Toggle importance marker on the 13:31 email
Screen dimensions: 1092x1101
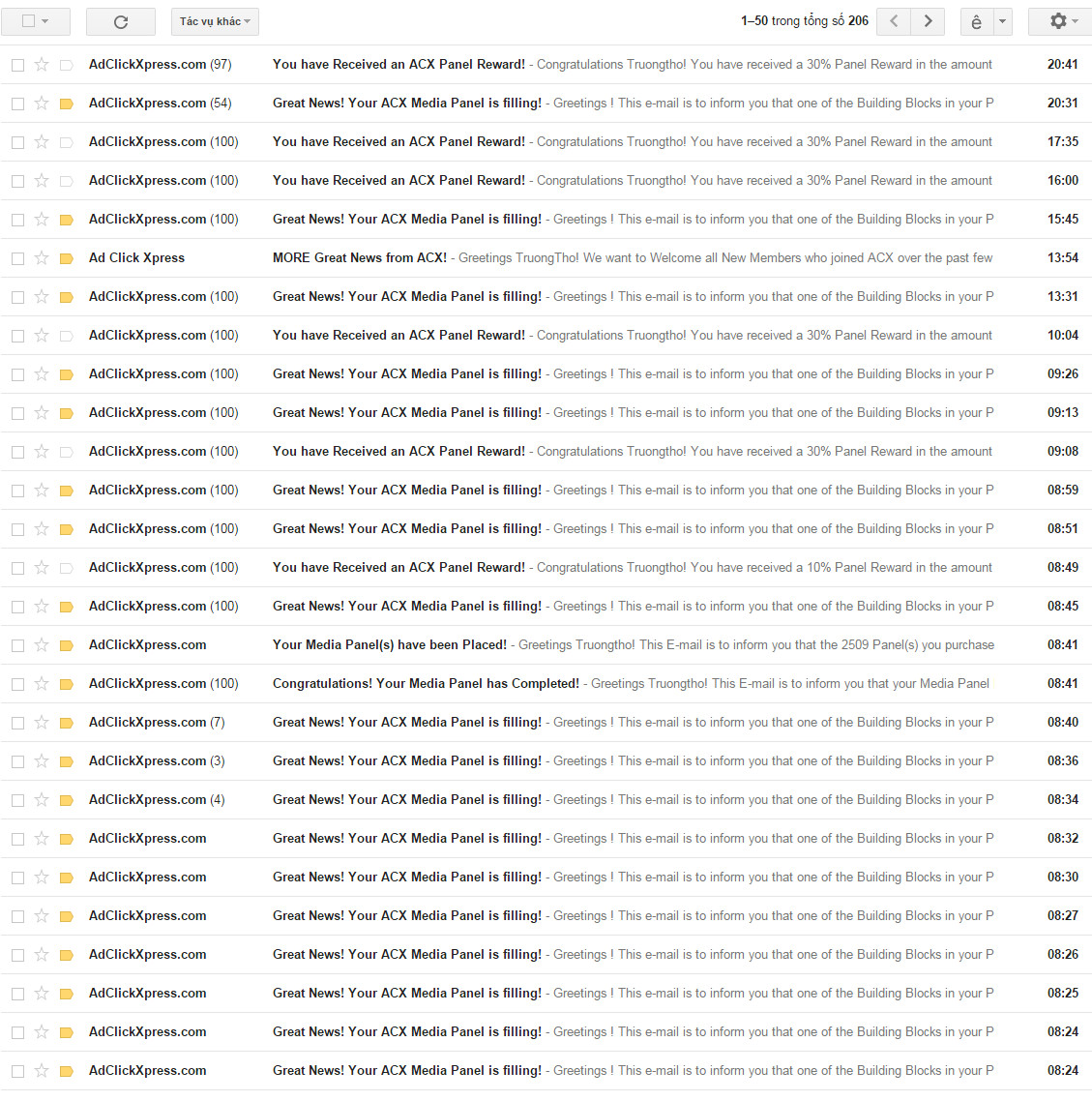[67, 297]
